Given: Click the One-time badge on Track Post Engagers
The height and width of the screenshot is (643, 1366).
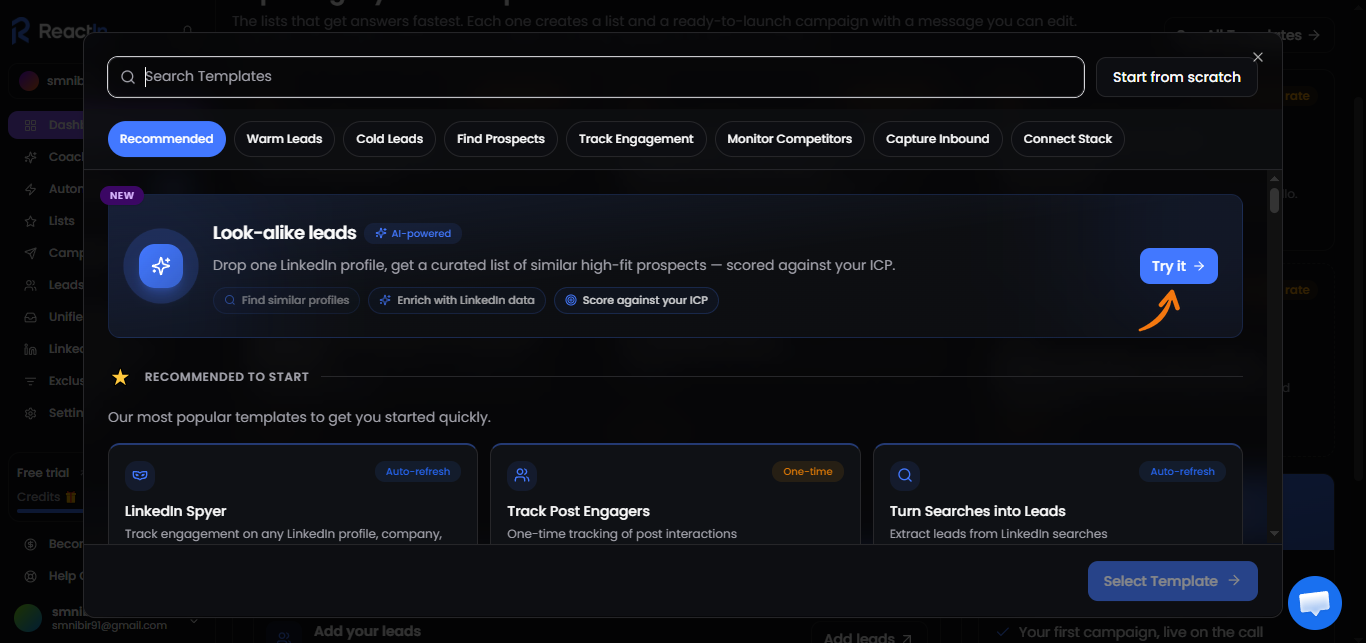Looking at the screenshot, I should pyautogui.click(x=808, y=471).
